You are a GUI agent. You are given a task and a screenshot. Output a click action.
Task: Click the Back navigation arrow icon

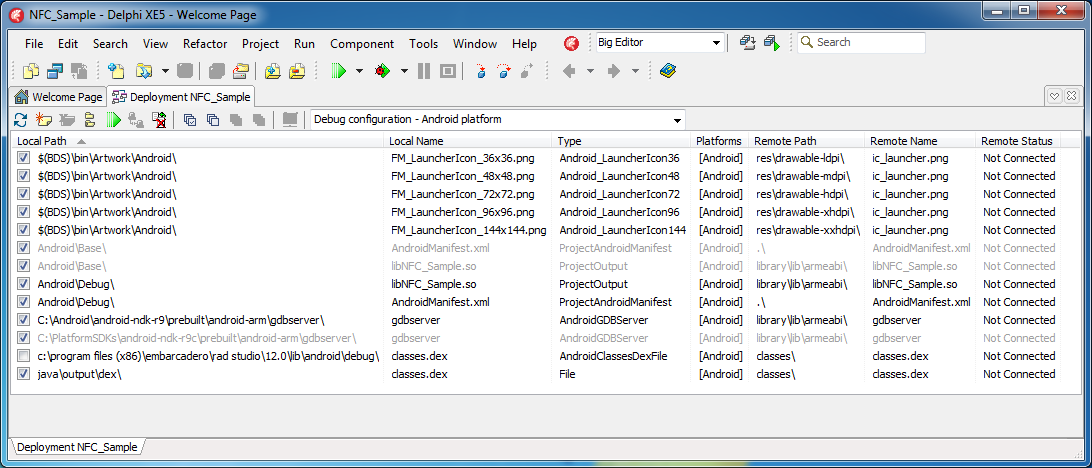(x=569, y=71)
